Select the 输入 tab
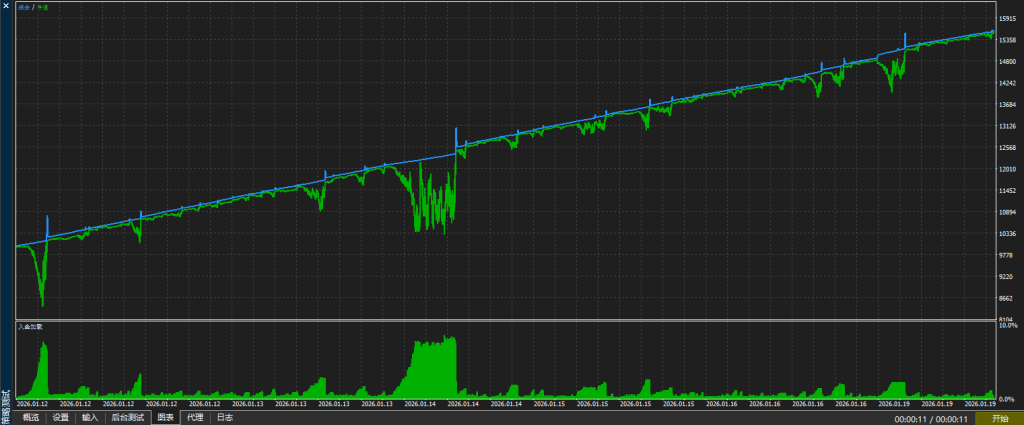 (90, 417)
